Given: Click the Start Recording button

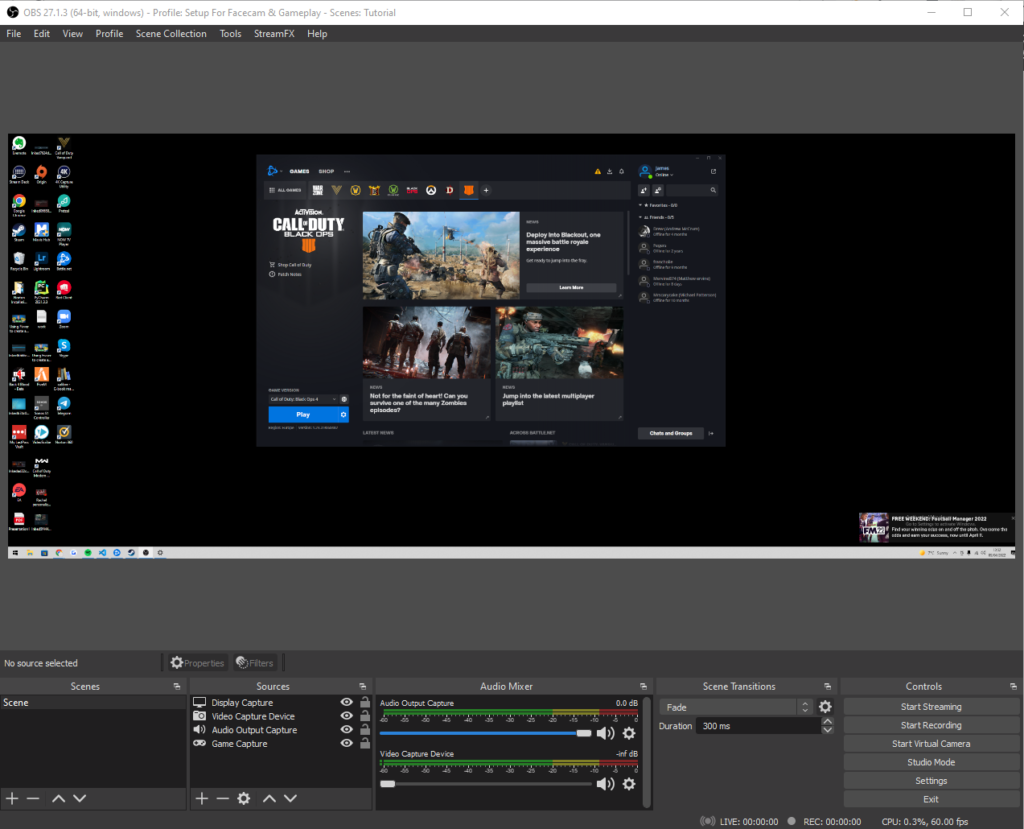Looking at the screenshot, I should point(930,725).
